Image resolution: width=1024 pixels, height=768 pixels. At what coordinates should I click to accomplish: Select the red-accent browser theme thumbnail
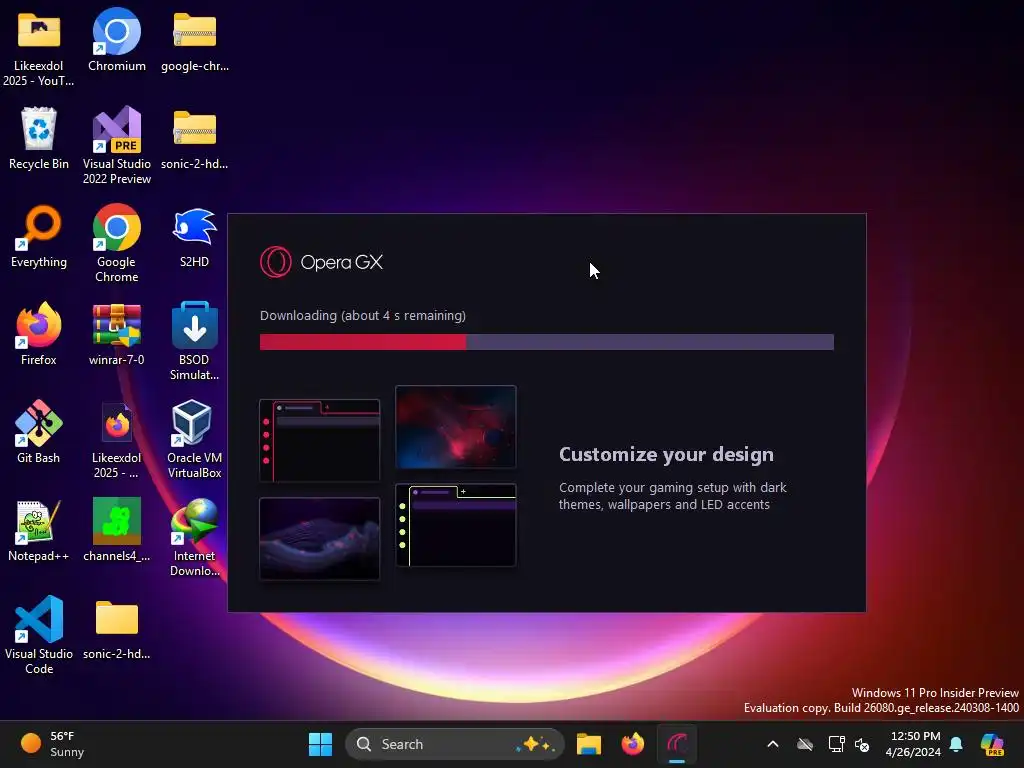click(x=319, y=440)
